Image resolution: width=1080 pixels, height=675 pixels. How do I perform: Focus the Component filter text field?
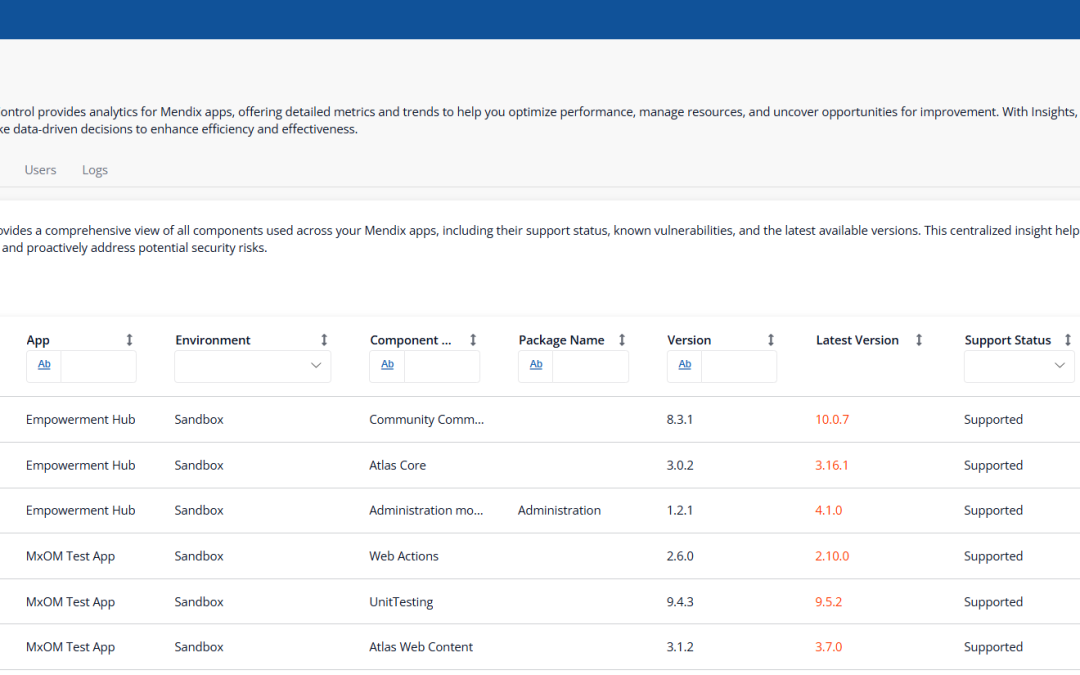pyautogui.click(x=442, y=366)
